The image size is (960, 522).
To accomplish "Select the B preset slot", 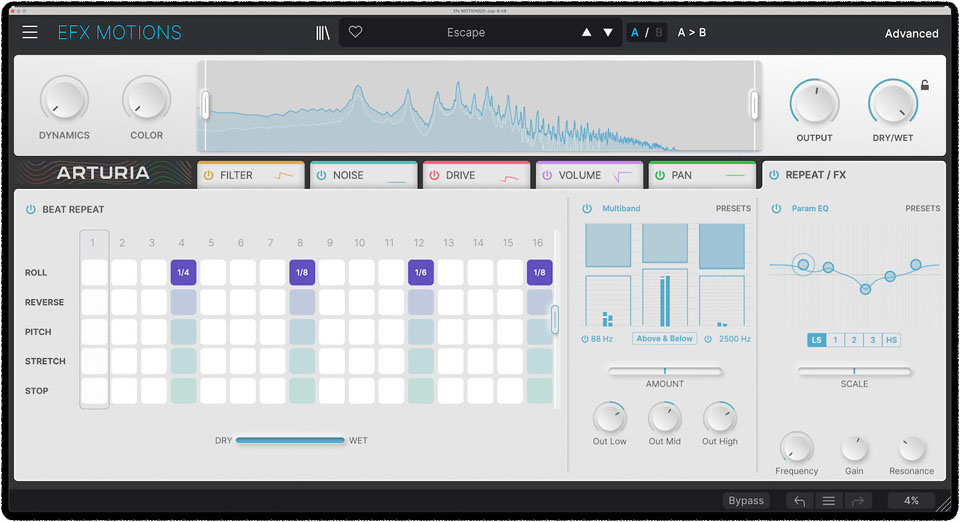I will (x=659, y=32).
